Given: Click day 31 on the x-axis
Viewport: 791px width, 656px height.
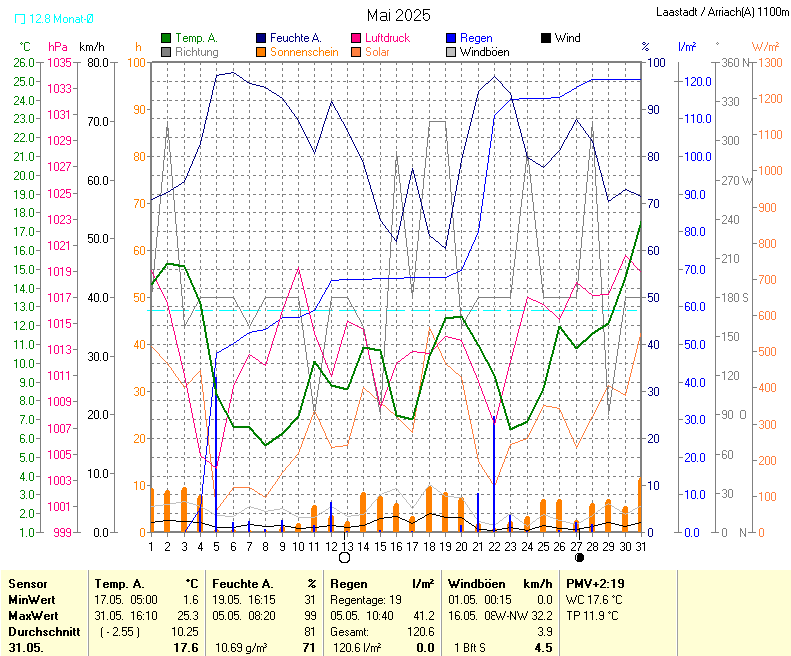Looking at the screenshot, I should click(x=640, y=545).
